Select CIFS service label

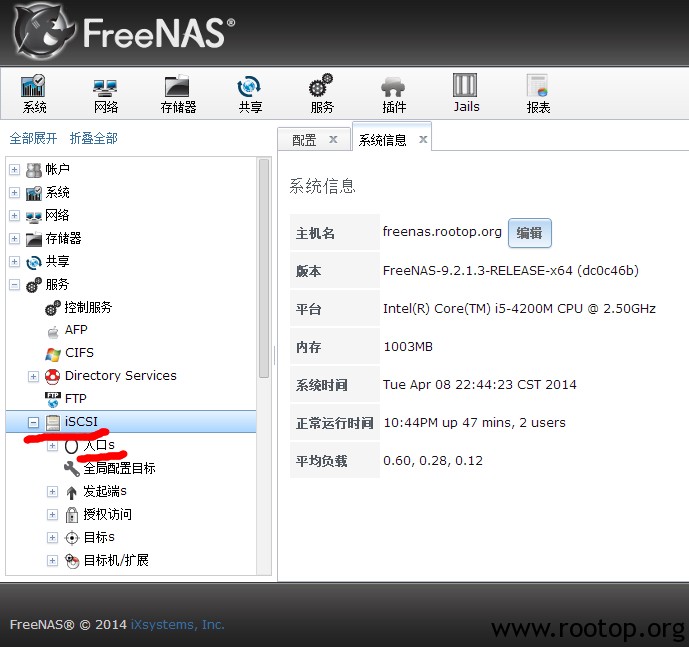(x=79, y=353)
